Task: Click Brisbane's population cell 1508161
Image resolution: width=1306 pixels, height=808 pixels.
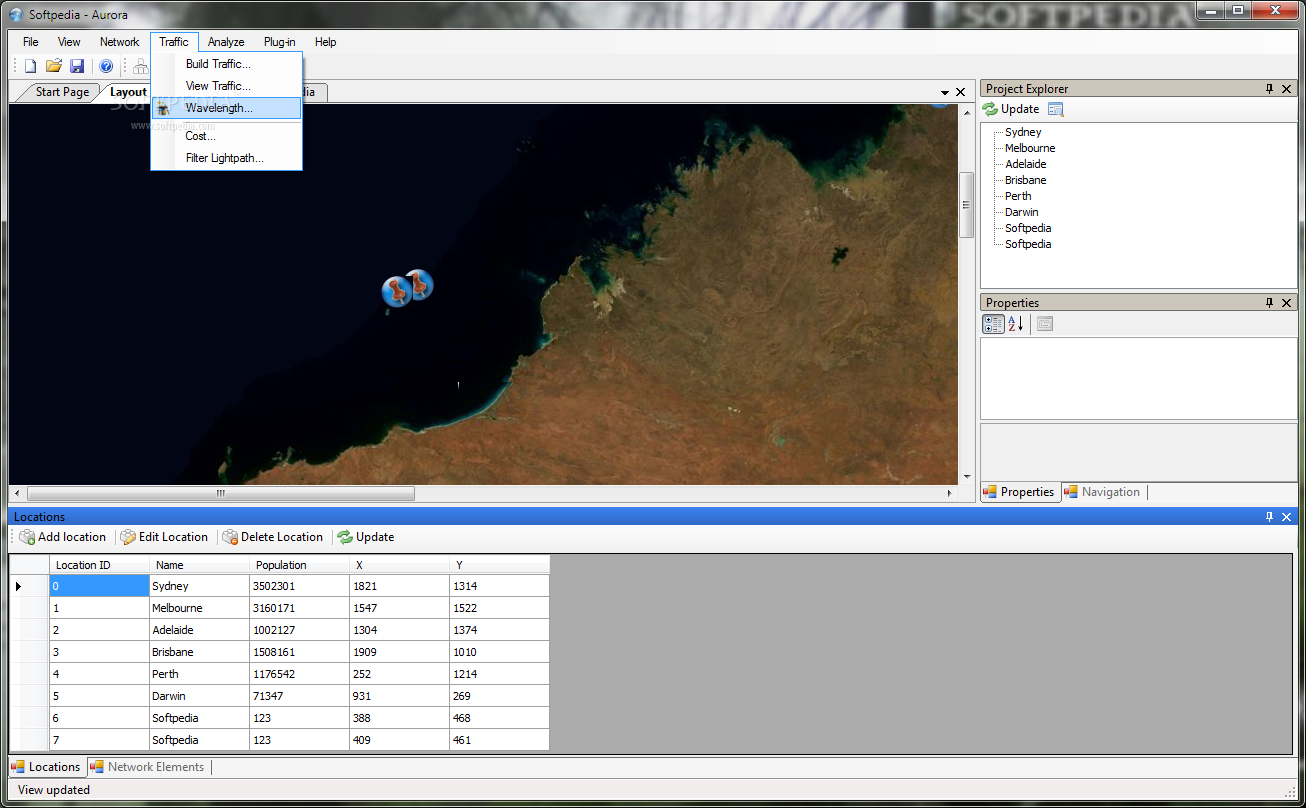Action: pos(299,652)
